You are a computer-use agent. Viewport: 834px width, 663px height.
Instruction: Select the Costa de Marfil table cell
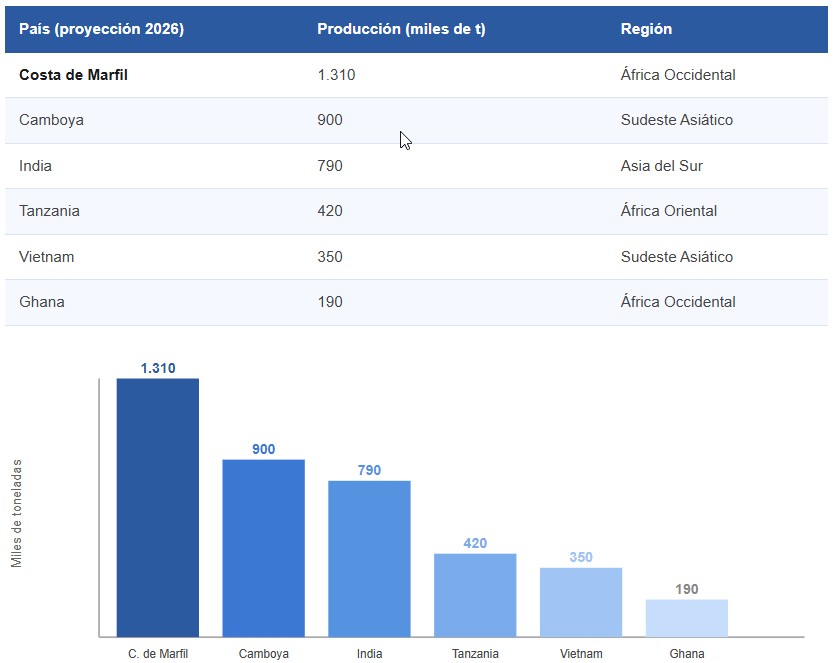pyautogui.click(x=73, y=75)
